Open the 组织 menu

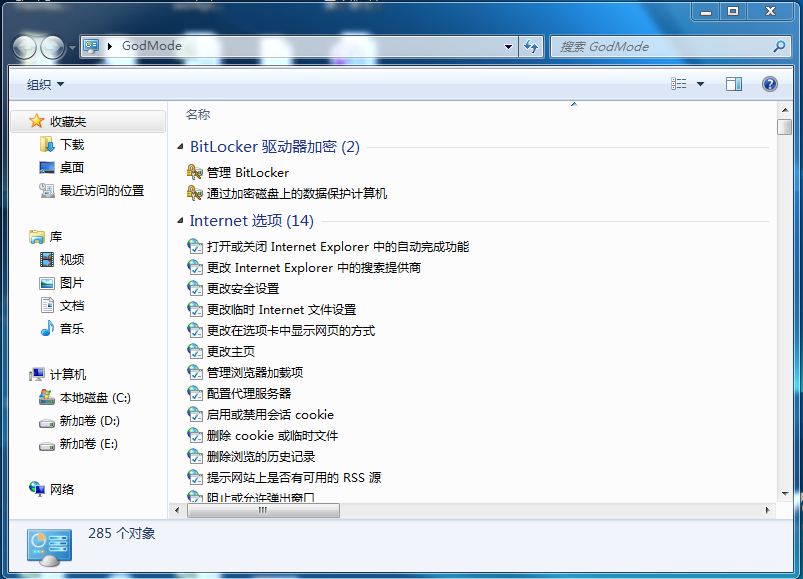[x=46, y=84]
